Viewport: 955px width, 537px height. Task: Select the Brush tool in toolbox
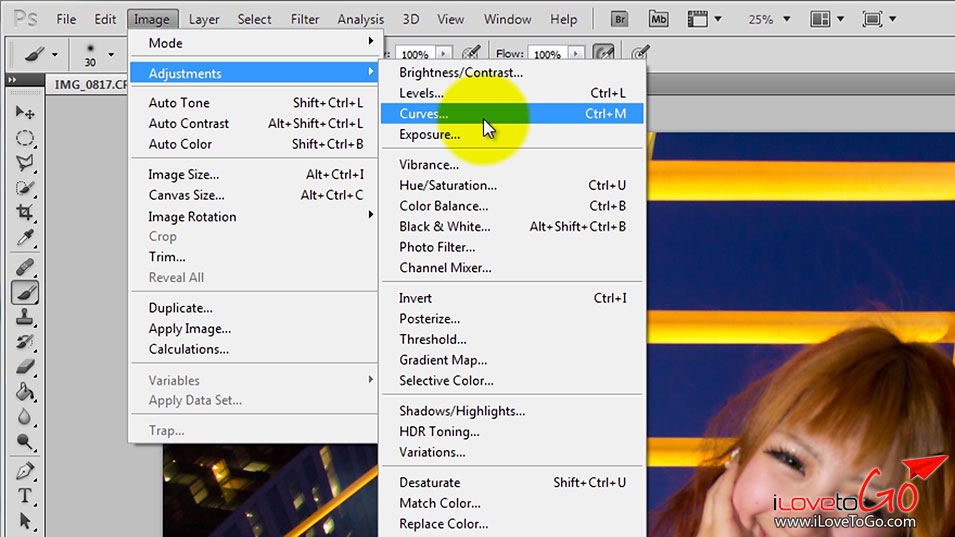(x=25, y=293)
